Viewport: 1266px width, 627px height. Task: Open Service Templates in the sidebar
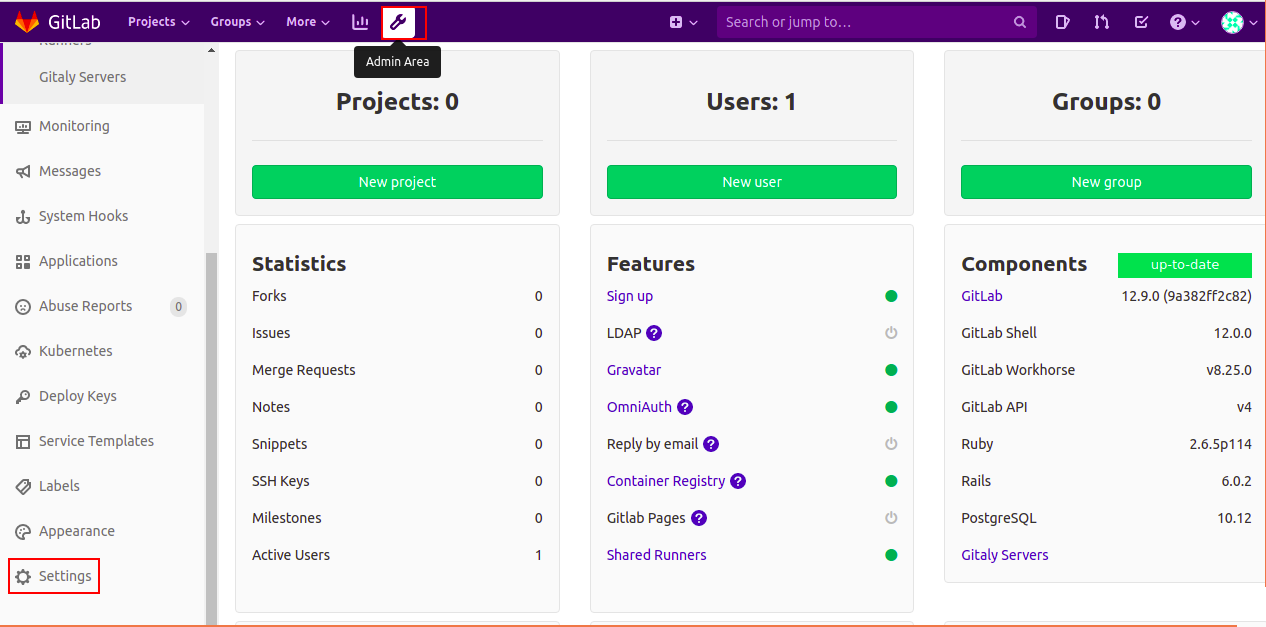[x=96, y=441]
